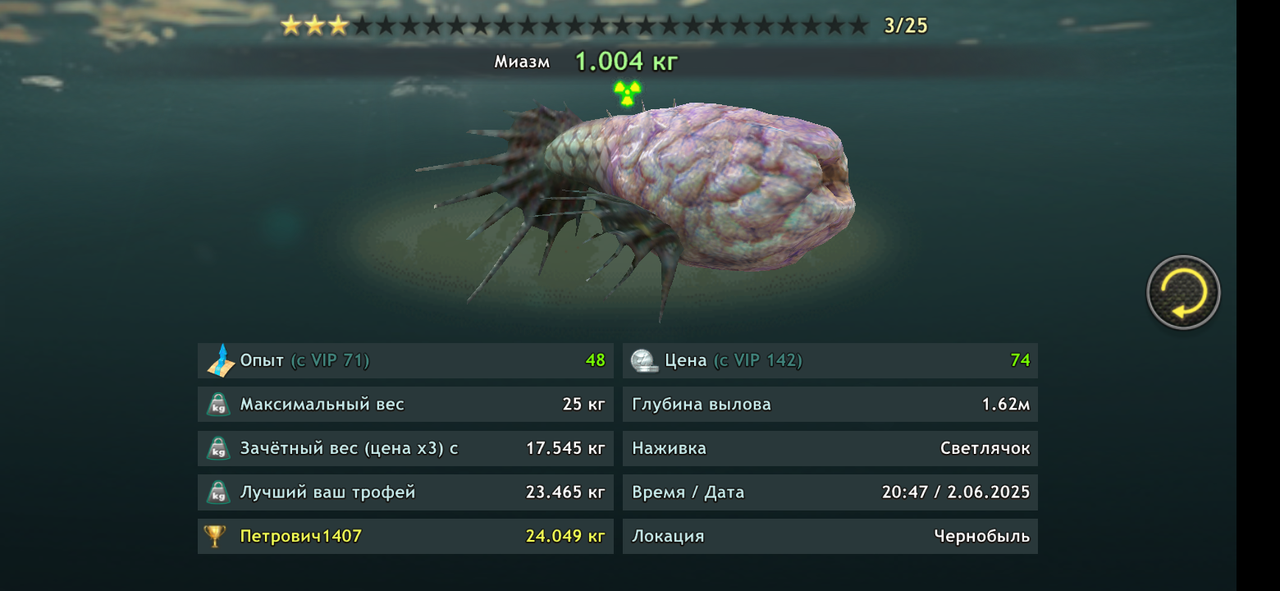Tap the circular yellow back arrow button
Image resolution: width=1280 pixels, height=591 pixels.
1183,292
